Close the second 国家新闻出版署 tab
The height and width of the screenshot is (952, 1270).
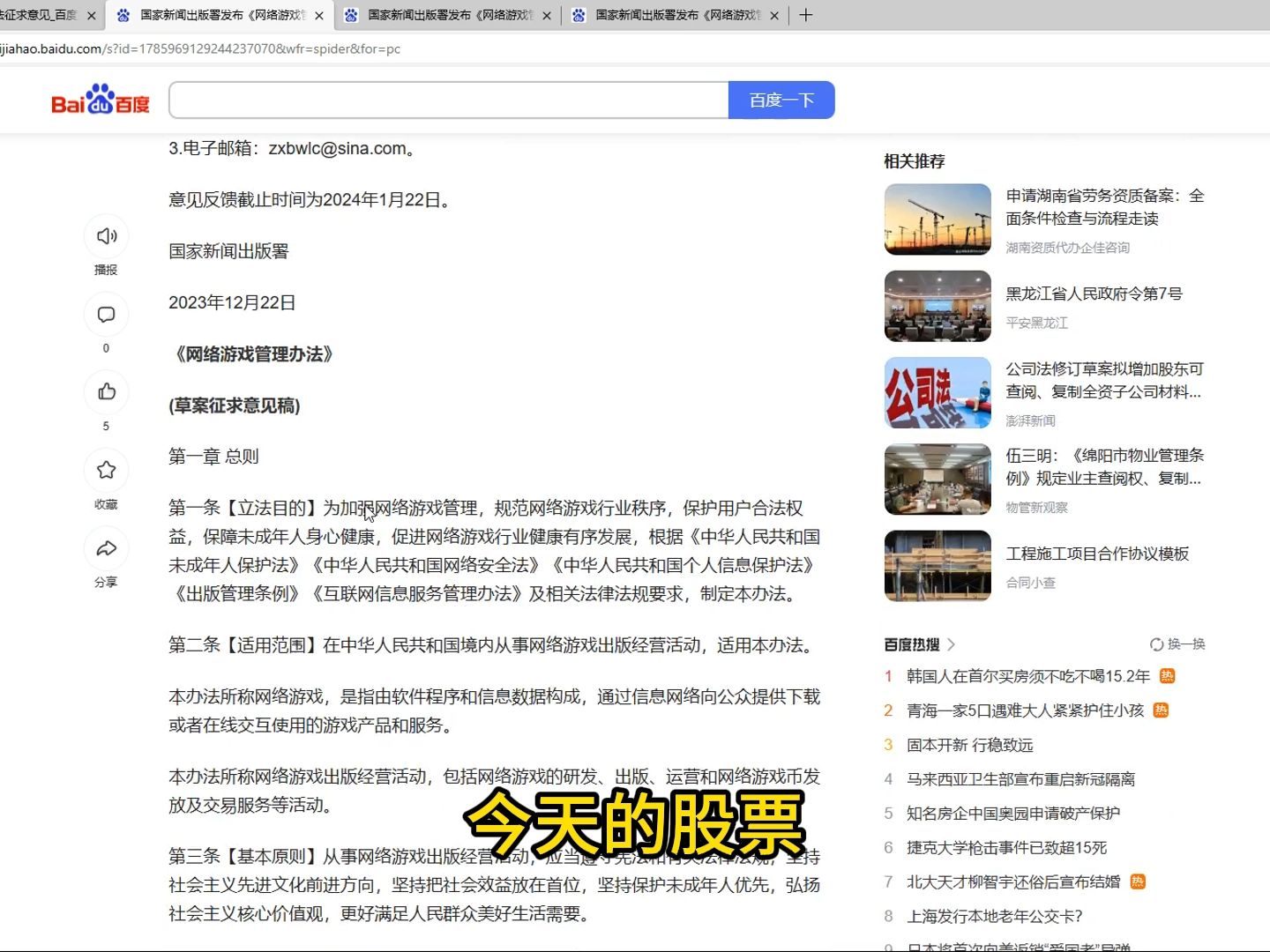tap(547, 16)
